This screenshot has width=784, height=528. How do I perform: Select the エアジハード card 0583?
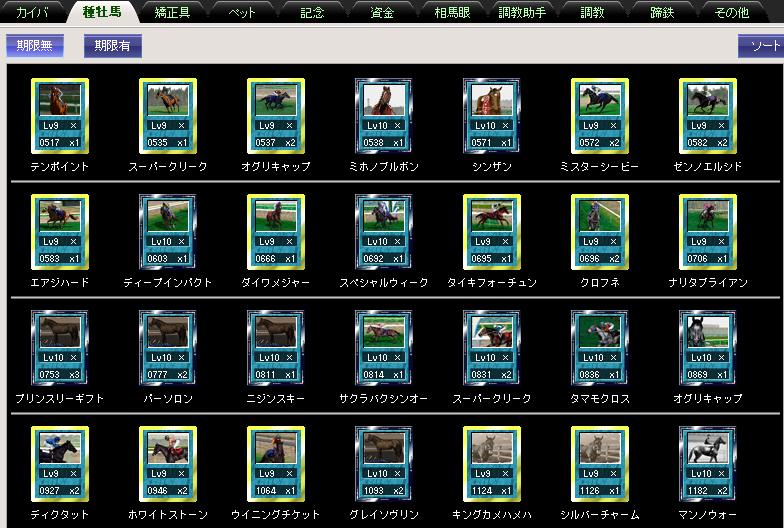60,232
